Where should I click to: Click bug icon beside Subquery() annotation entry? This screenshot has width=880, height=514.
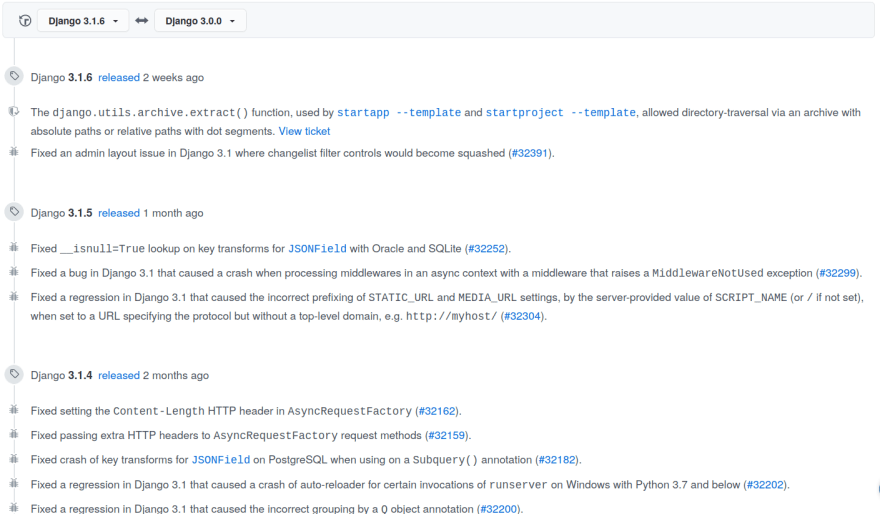[14, 458]
